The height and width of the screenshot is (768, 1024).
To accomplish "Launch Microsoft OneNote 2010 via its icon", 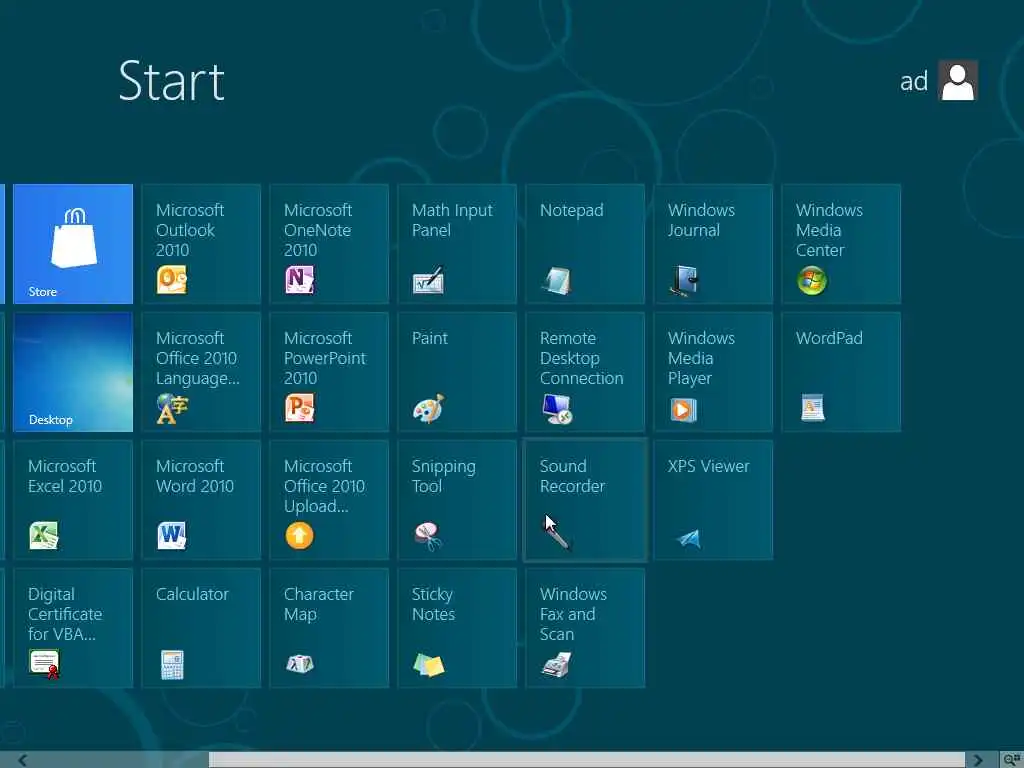I will pos(300,280).
